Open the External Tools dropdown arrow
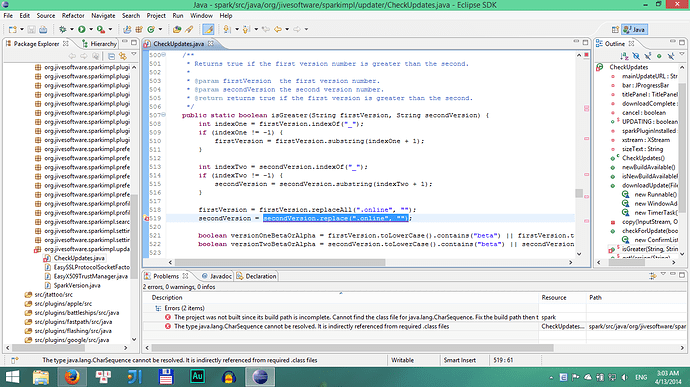Image resolution: width=690 pixels, height=387 pixels. click(110, 29)
